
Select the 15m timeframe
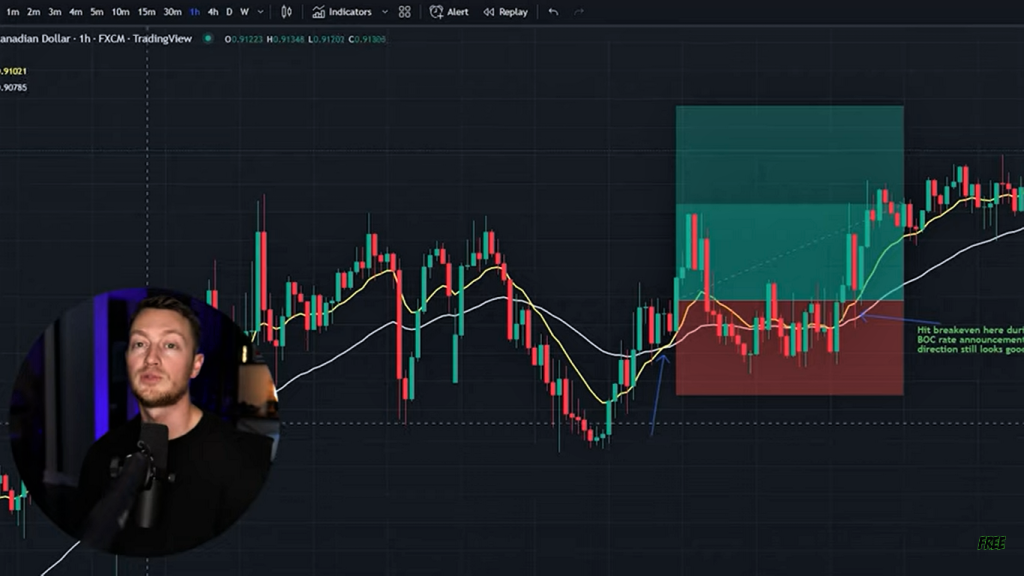[147, 12]
